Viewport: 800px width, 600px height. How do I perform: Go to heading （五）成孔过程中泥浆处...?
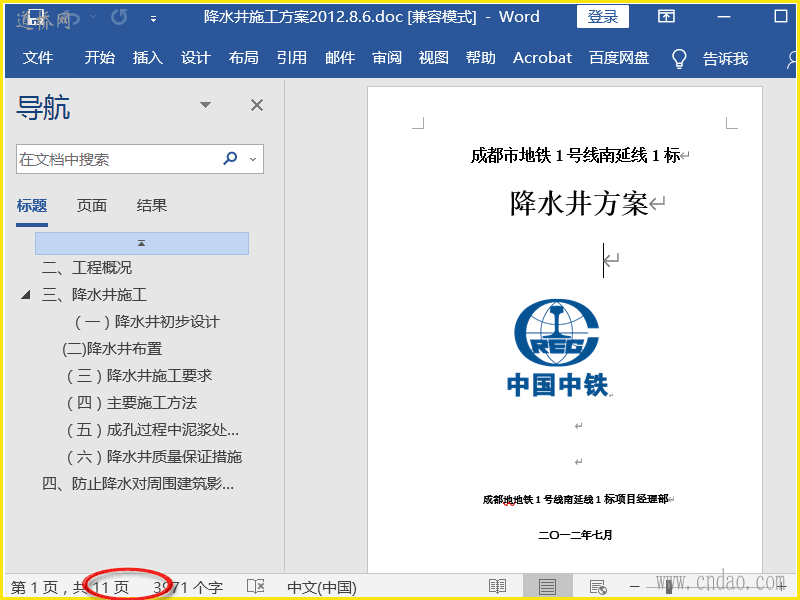153,430
